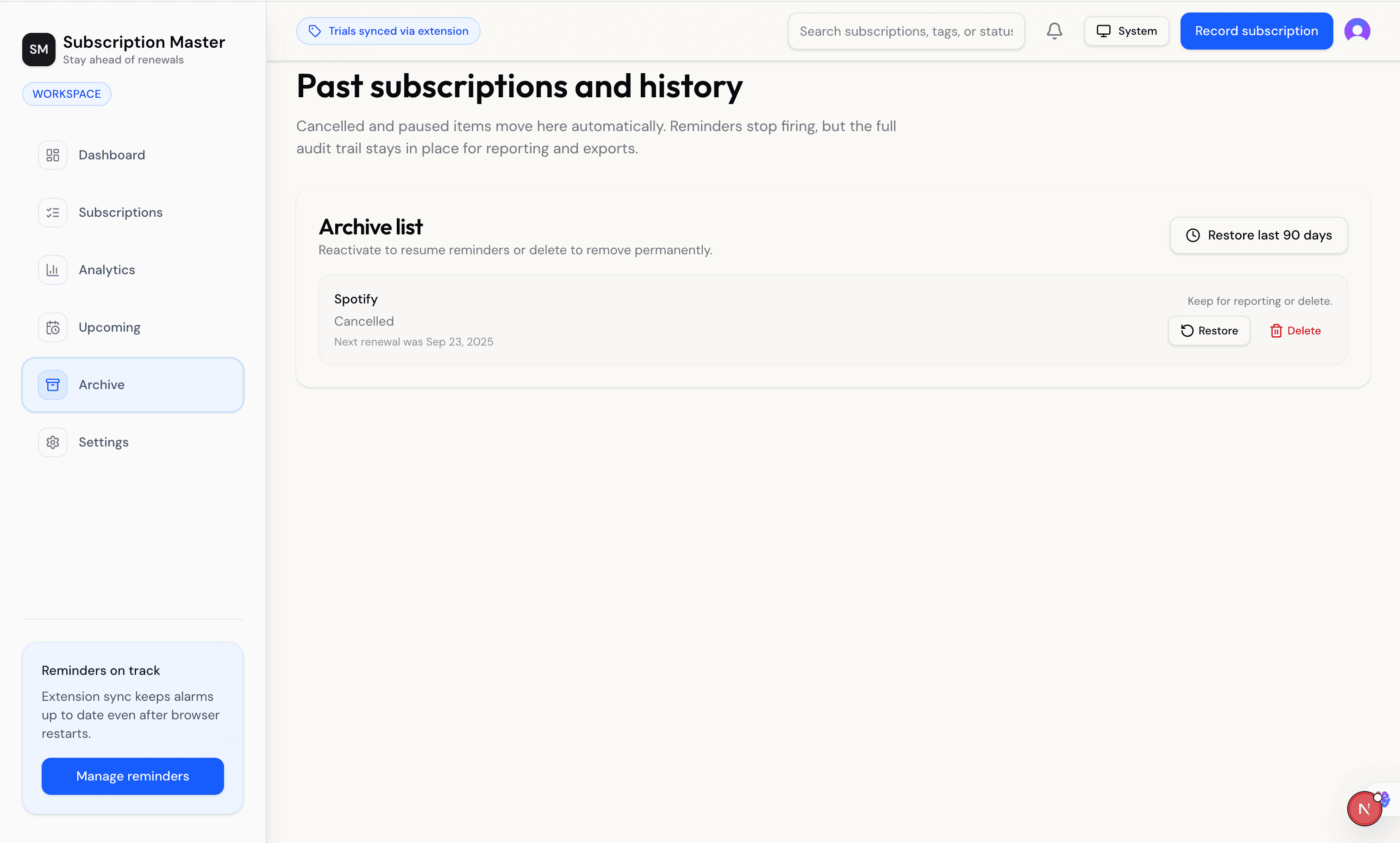Viewport: 1400px width, 843px height.
Task: Open the Analytics page
Action: pos(107,270)
